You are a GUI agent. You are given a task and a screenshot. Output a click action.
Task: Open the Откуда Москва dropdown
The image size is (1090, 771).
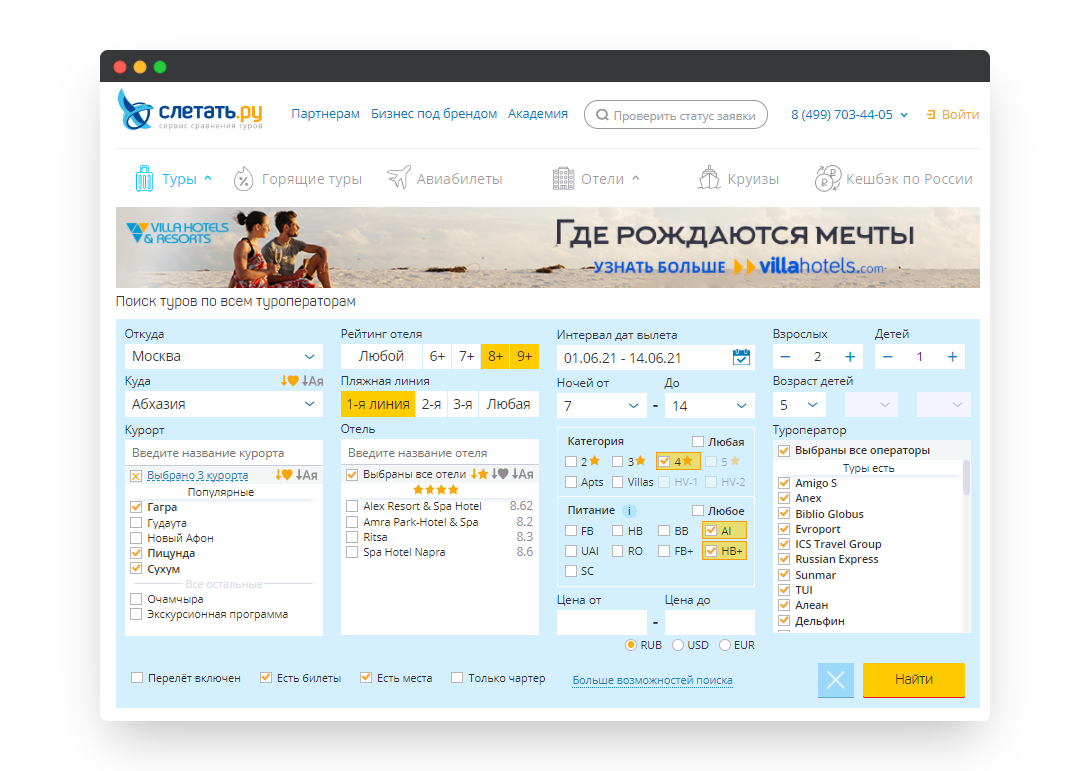point(223,356)
